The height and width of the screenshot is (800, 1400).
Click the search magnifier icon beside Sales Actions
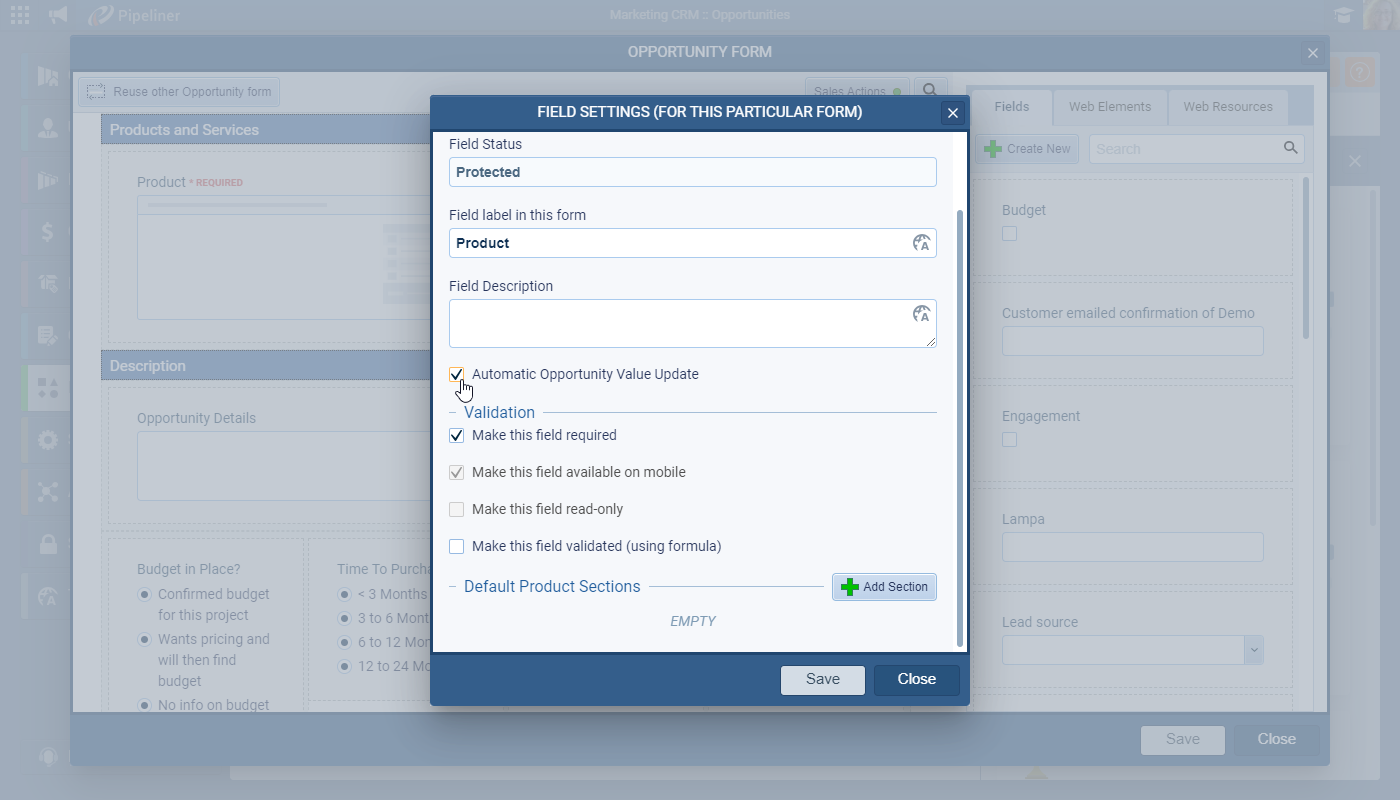[930, 91]
